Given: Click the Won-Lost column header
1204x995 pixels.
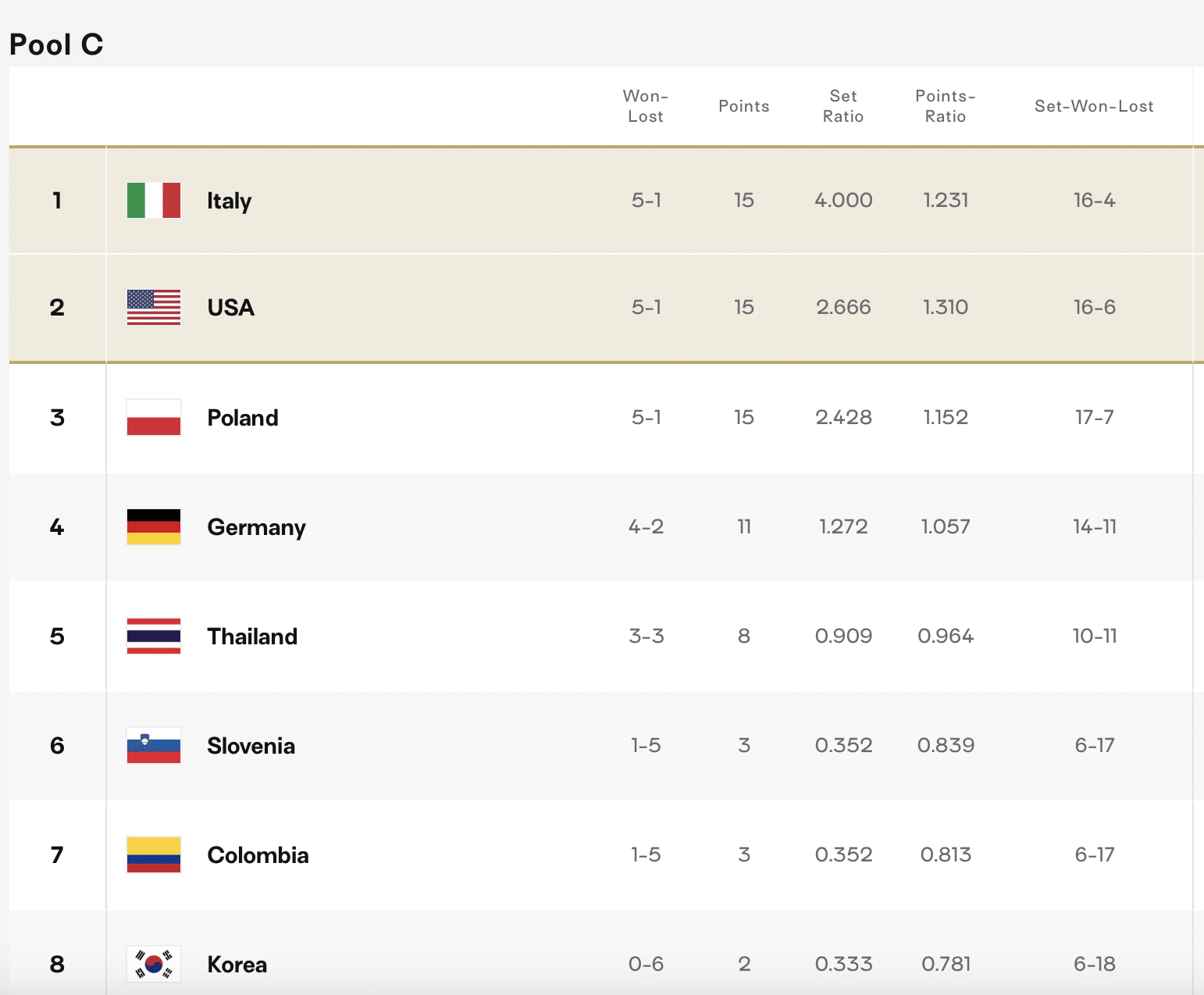Looking at the screenshot, I should [646, 106].
